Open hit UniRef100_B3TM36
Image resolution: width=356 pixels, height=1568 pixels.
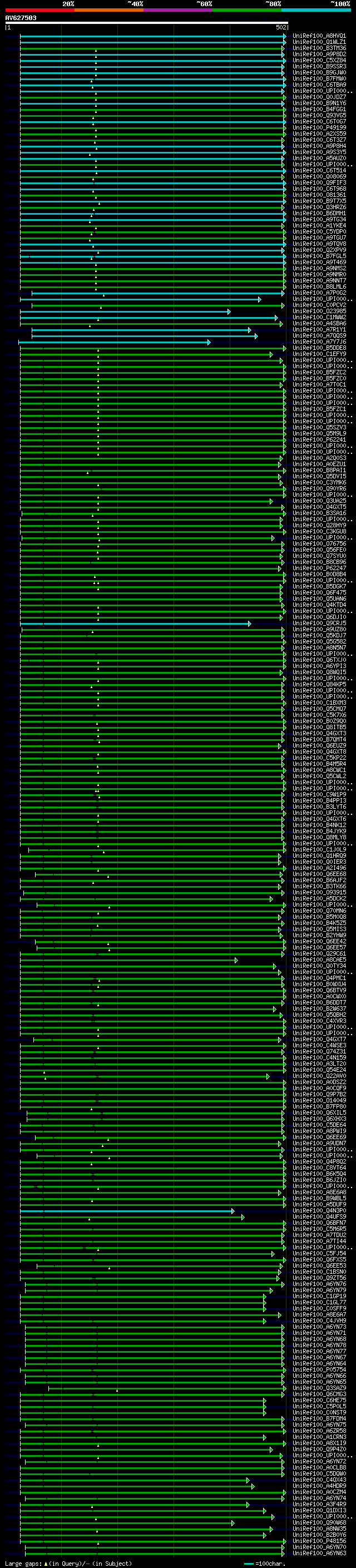coord(319,48)
